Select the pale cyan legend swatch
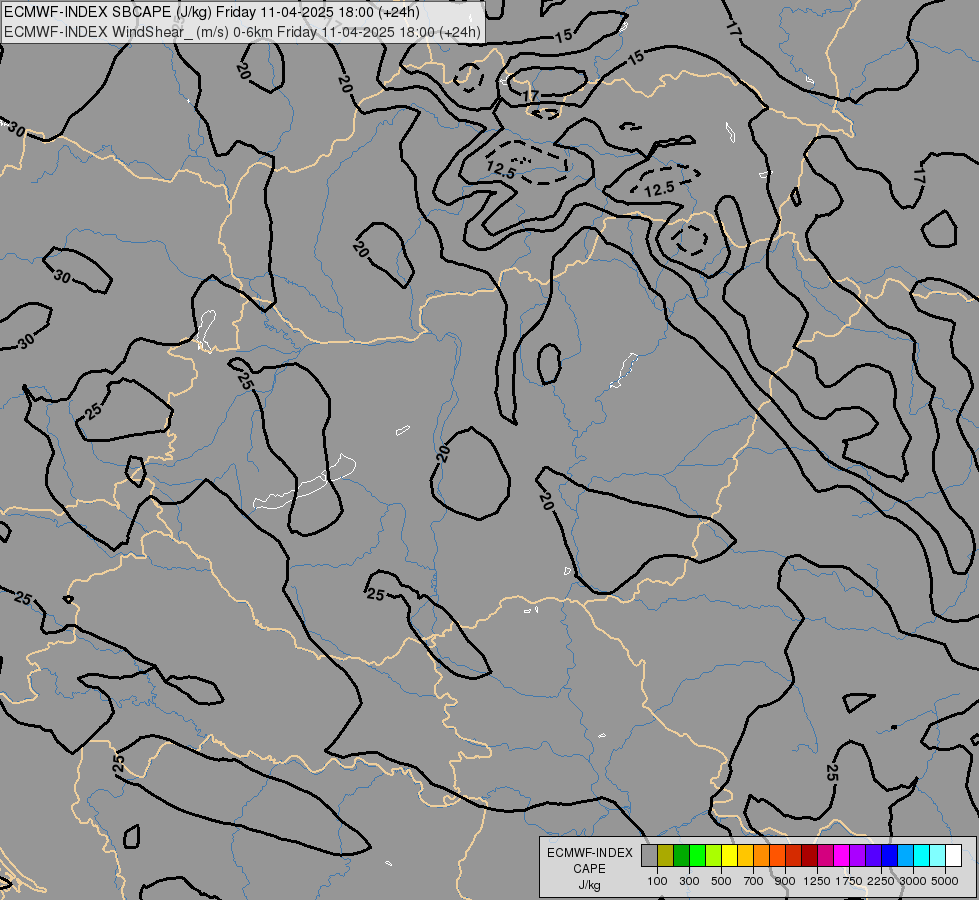 pyautogui.click(x=938, y=856)
